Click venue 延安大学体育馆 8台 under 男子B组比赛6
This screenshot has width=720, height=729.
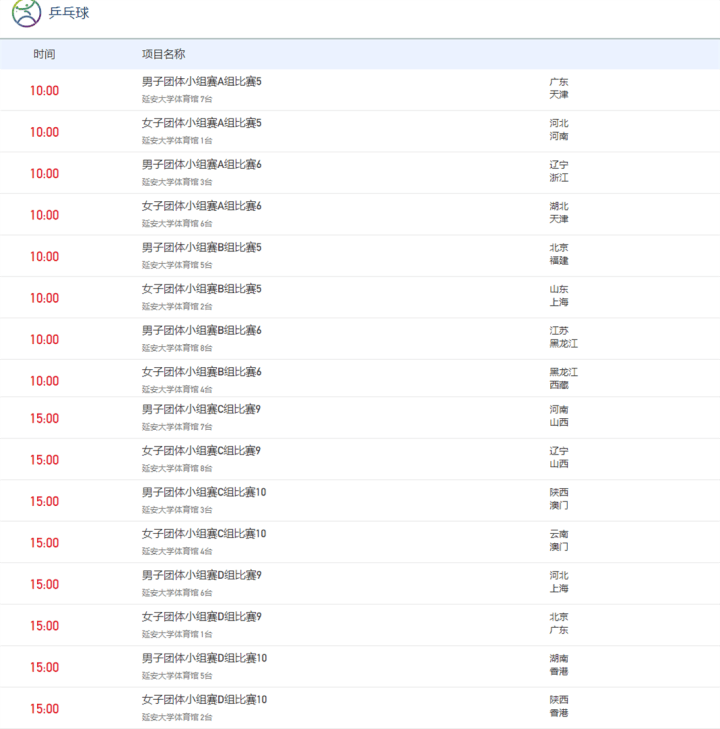[177, 348]
